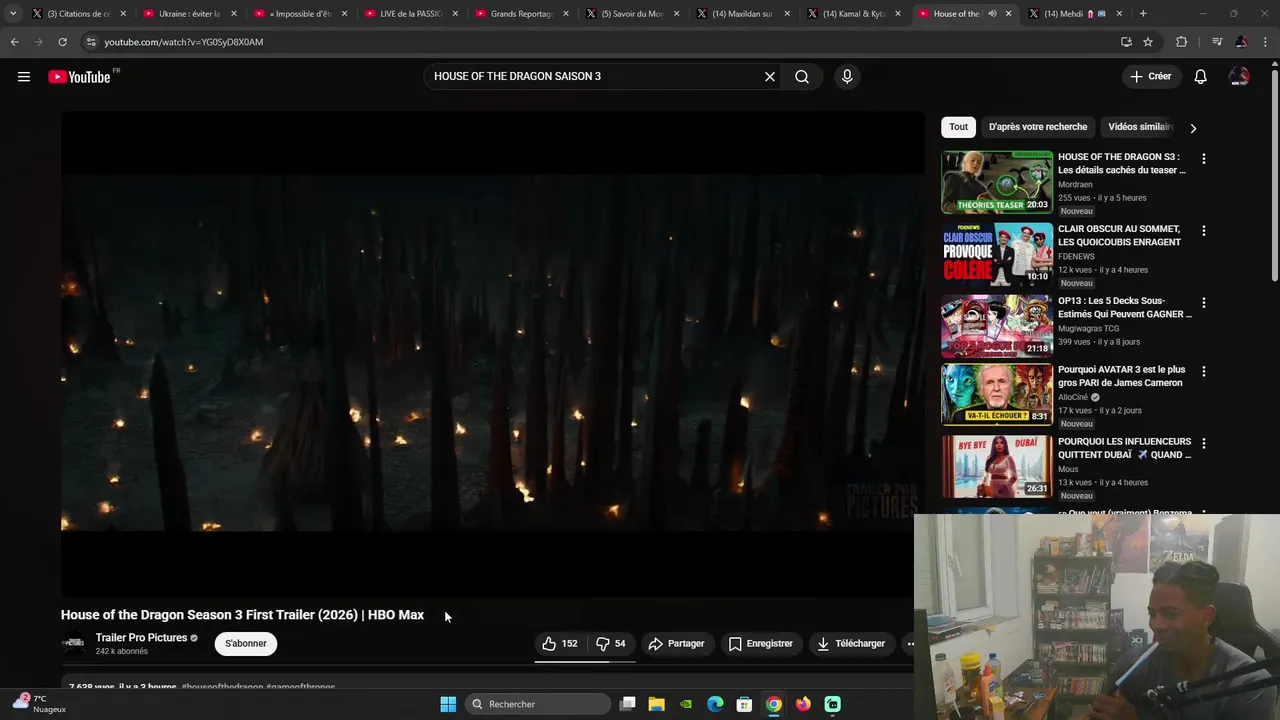Open a new browser tab

[1143, 14]
